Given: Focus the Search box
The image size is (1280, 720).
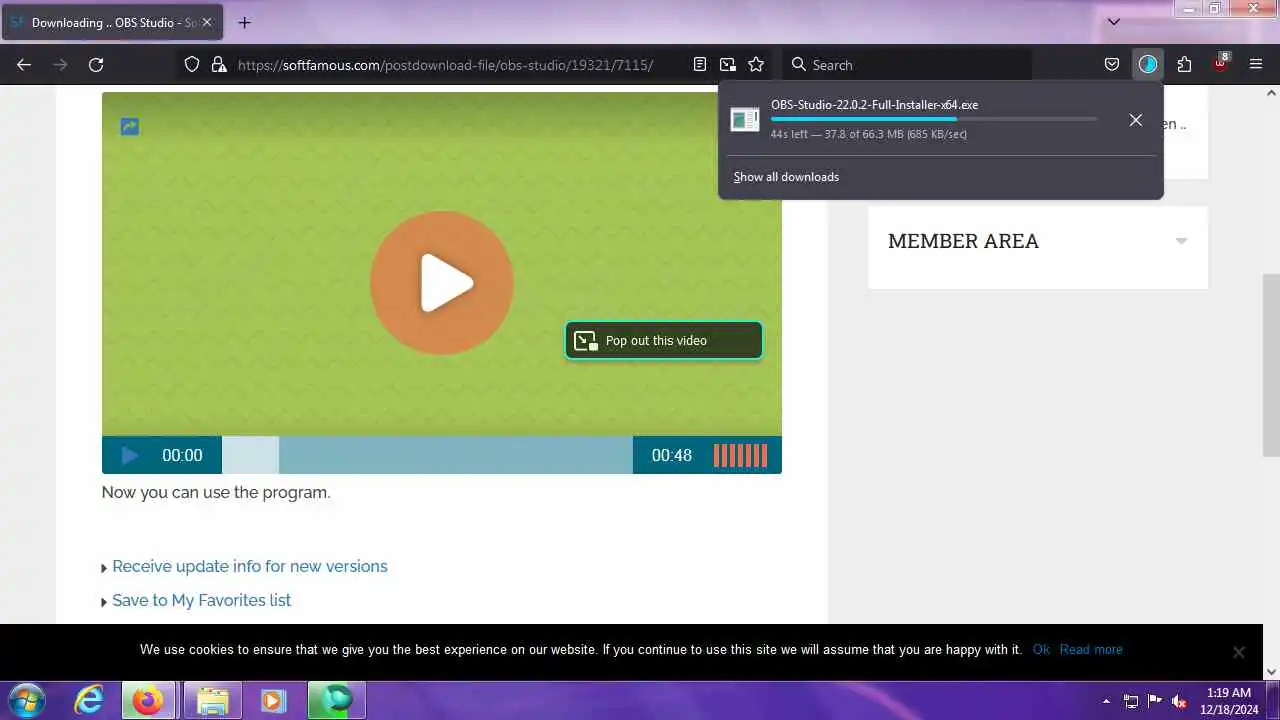Looking at the screenshot, I should (907, 64).
